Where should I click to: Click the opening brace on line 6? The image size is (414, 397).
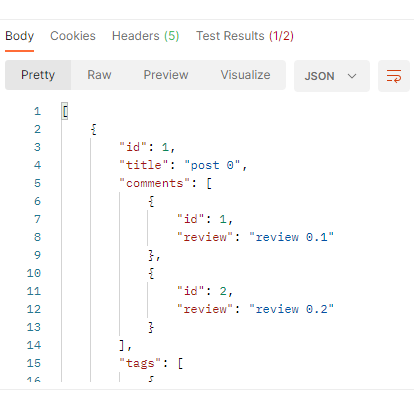click(x=151, y=201)
